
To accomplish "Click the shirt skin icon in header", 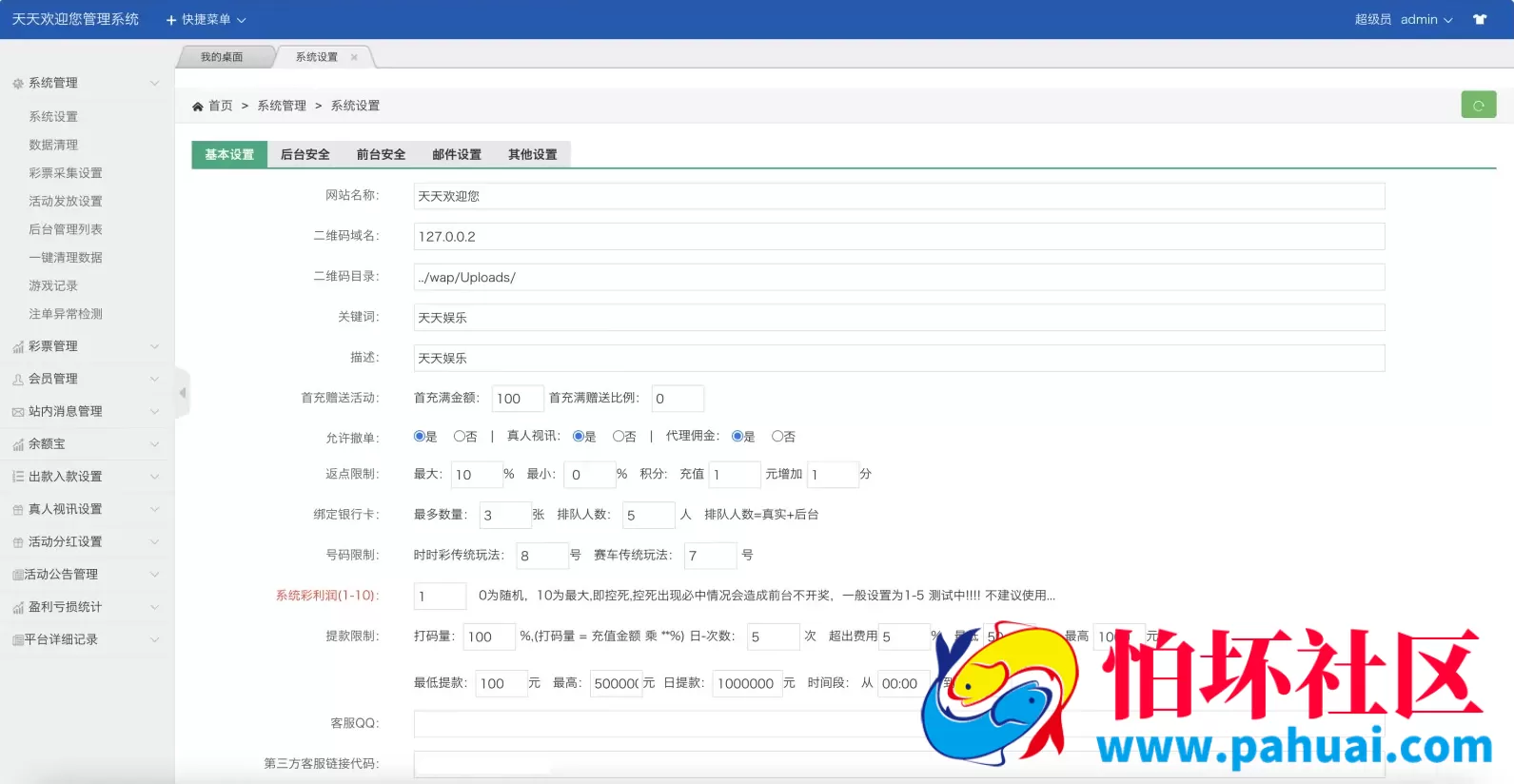I will click(1479, 19).
